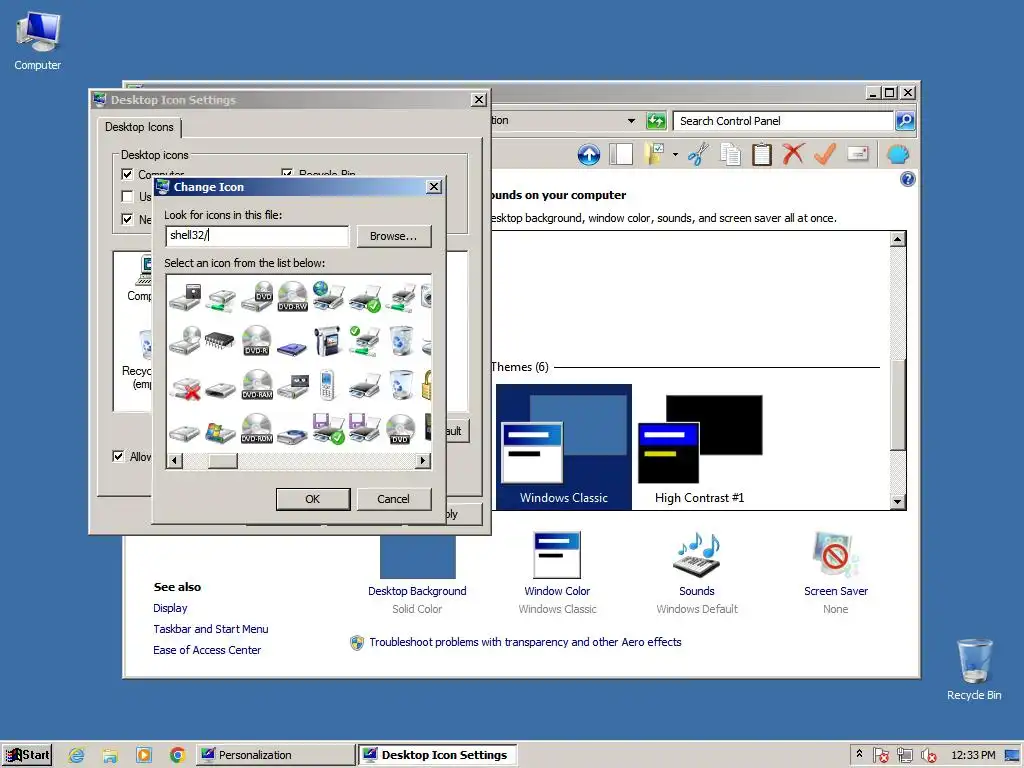Select the DVD-R disc icon

pos(256,341)
